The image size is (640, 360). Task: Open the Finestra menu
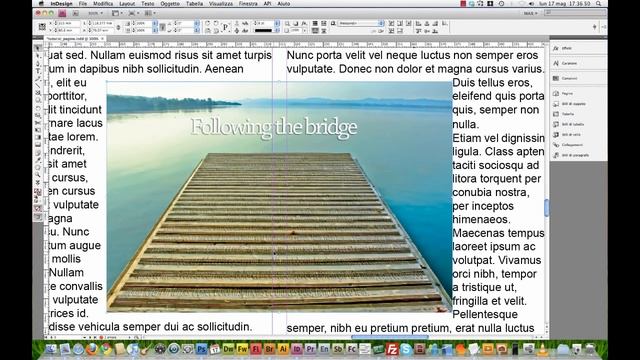[248, 4]
